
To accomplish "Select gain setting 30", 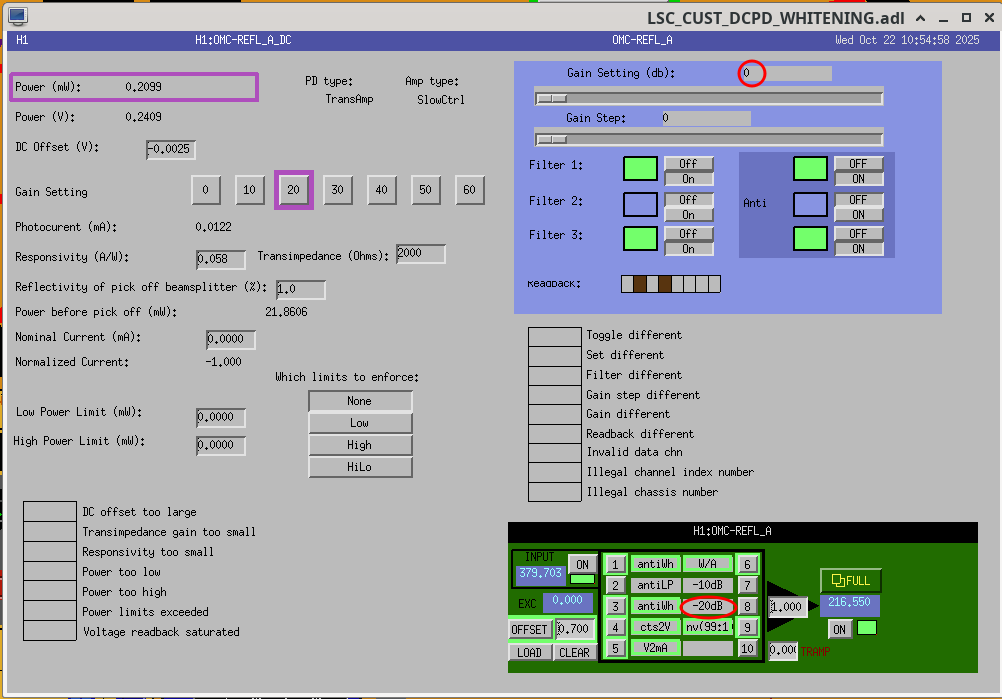I will (x=338, y=190).
